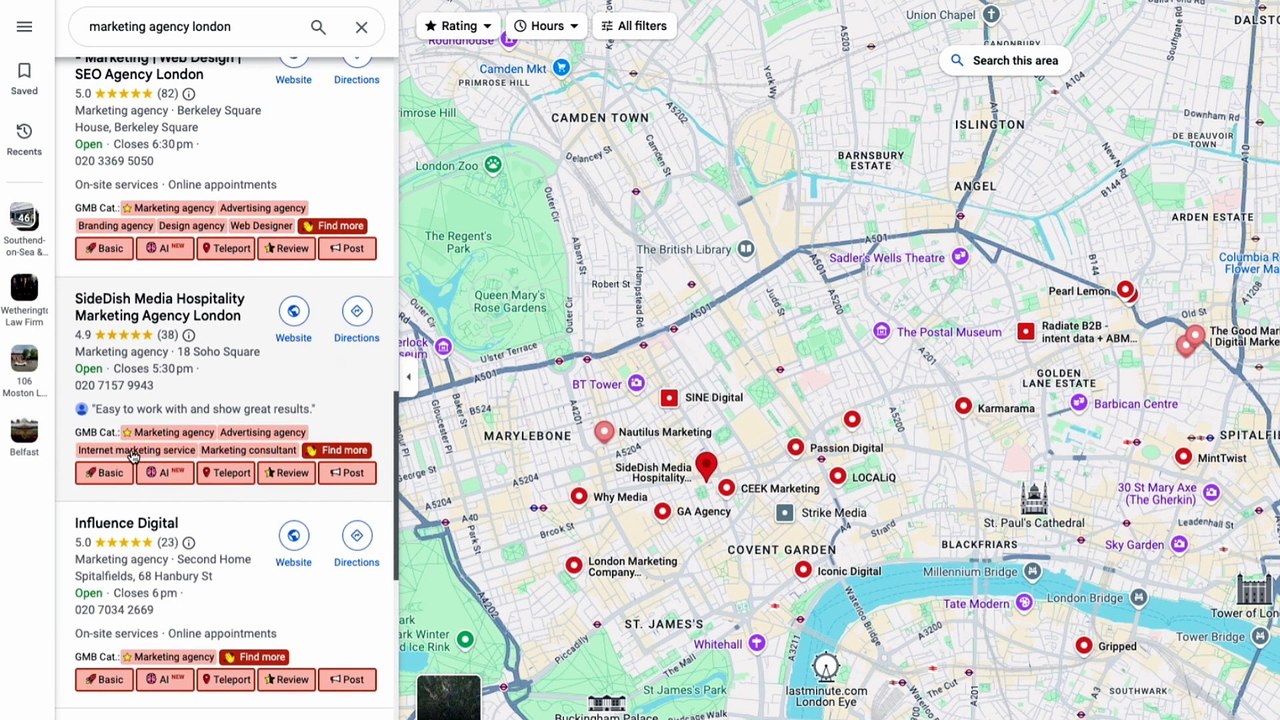Click the results list scrollbar
Viewport: 1280px width, 720px height.
pyautogui.click(x=396, y=485)
